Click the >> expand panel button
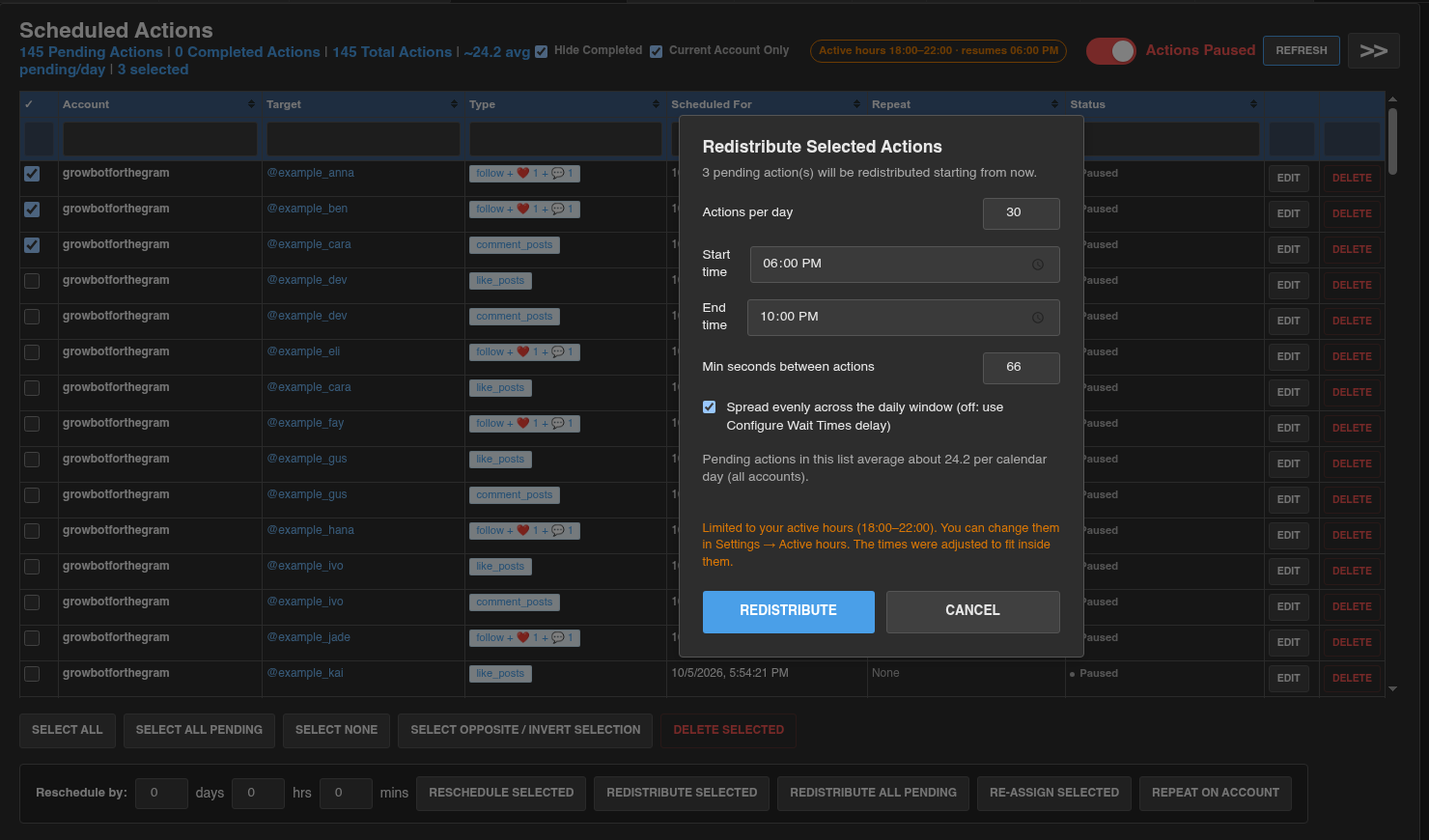 (x=1373, y=51)
